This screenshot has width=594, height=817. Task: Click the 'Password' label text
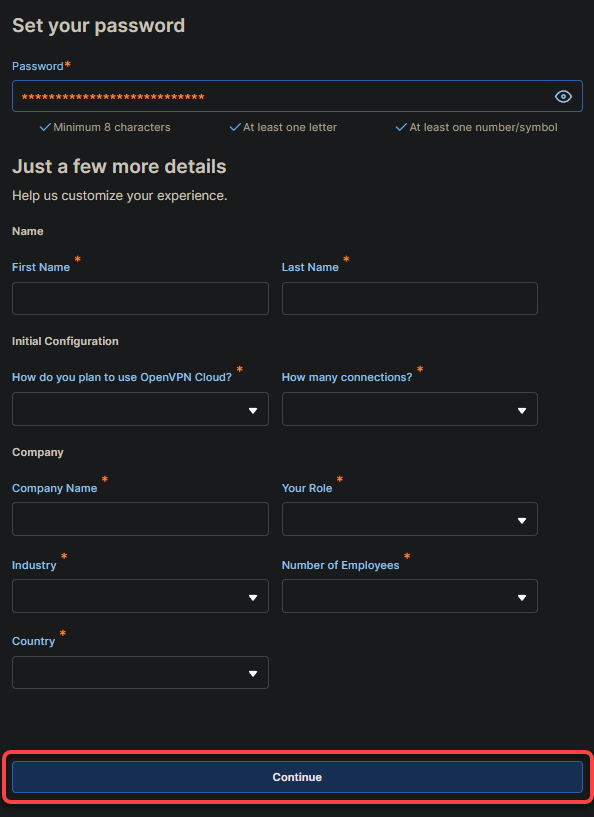point(38,66)
